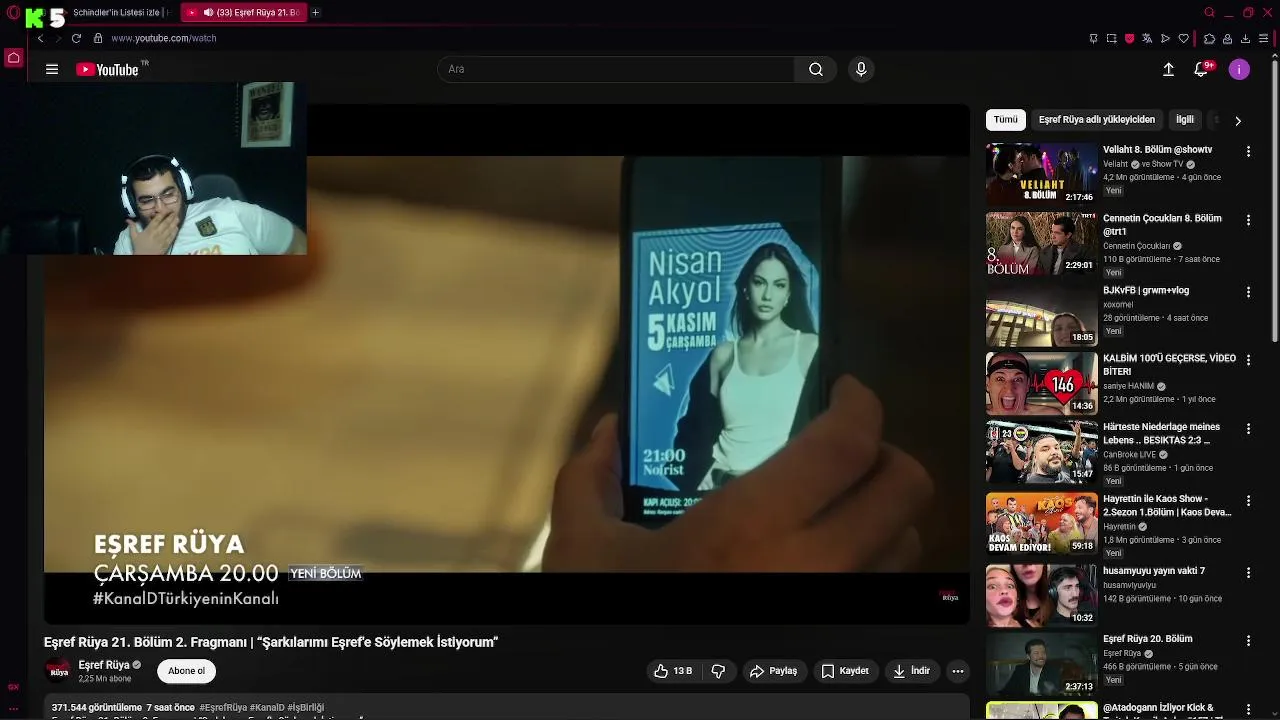Select the Tümü filter chip
1280x720 pixels.
coord(1005,120)
